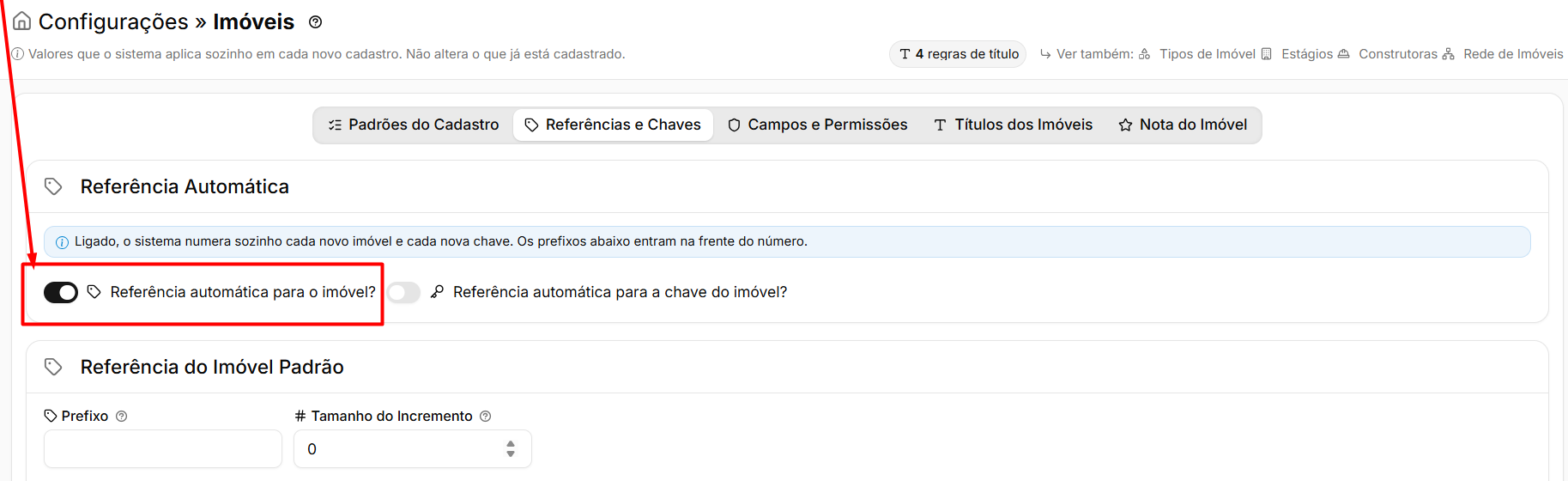This screenshot has height=481, width=1568.
Task: Select the Referências e Chaves tab
Action: tap(613, 125)
